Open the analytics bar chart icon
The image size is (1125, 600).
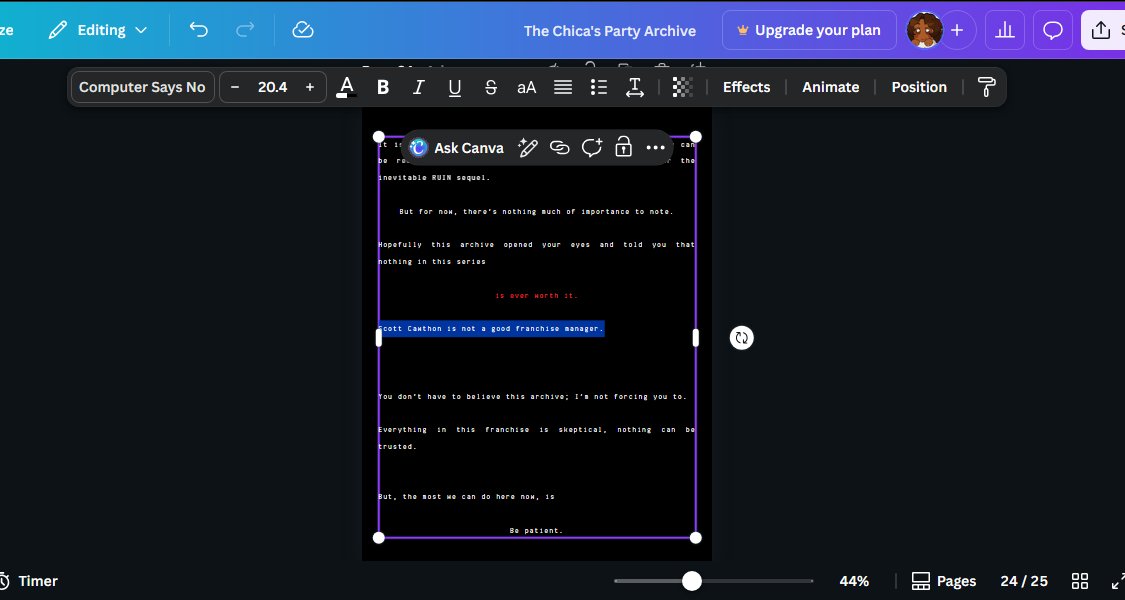pyautogui.click(x=1004, y=30)
